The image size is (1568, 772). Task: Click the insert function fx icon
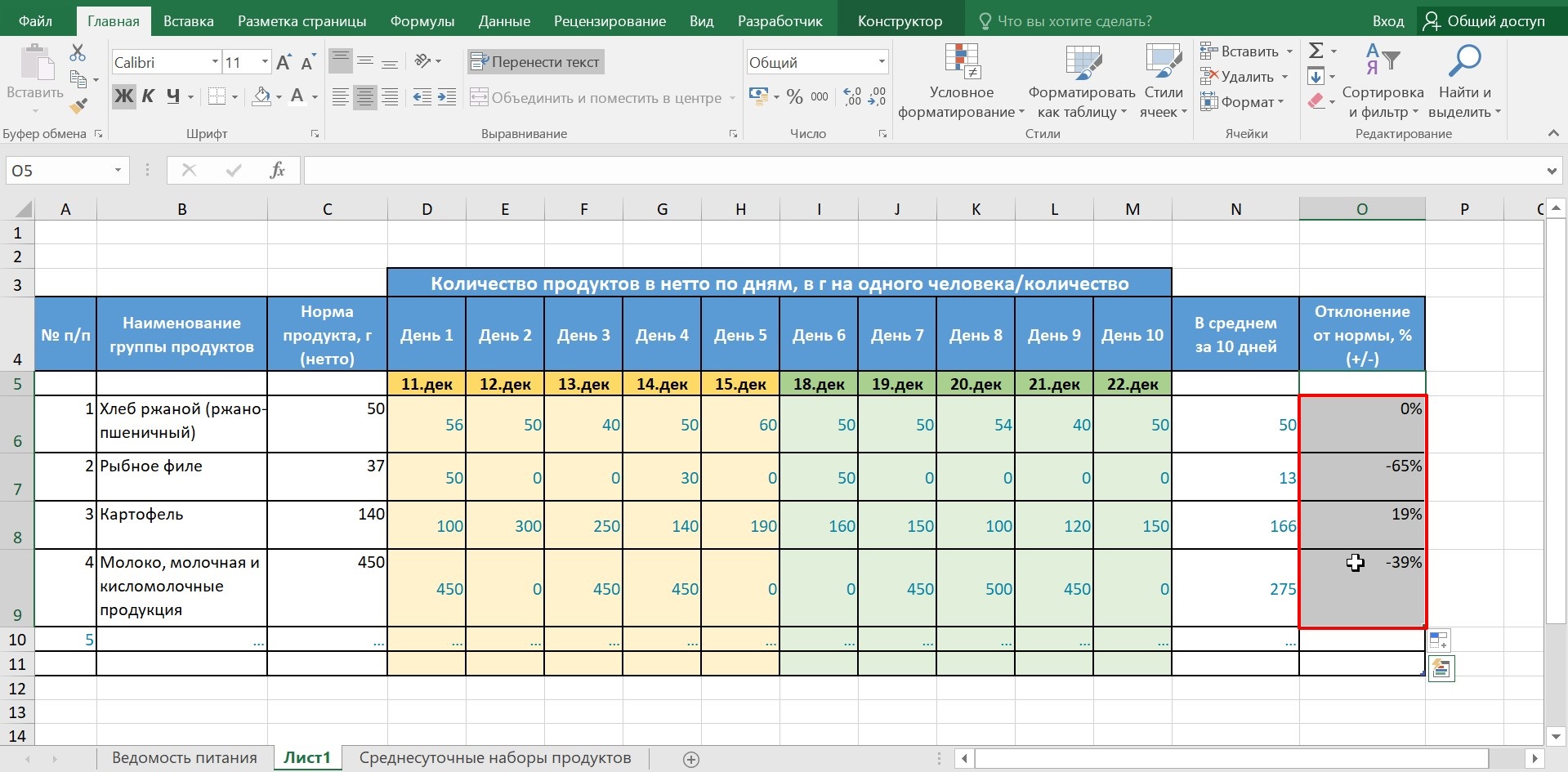coord(277,170)
